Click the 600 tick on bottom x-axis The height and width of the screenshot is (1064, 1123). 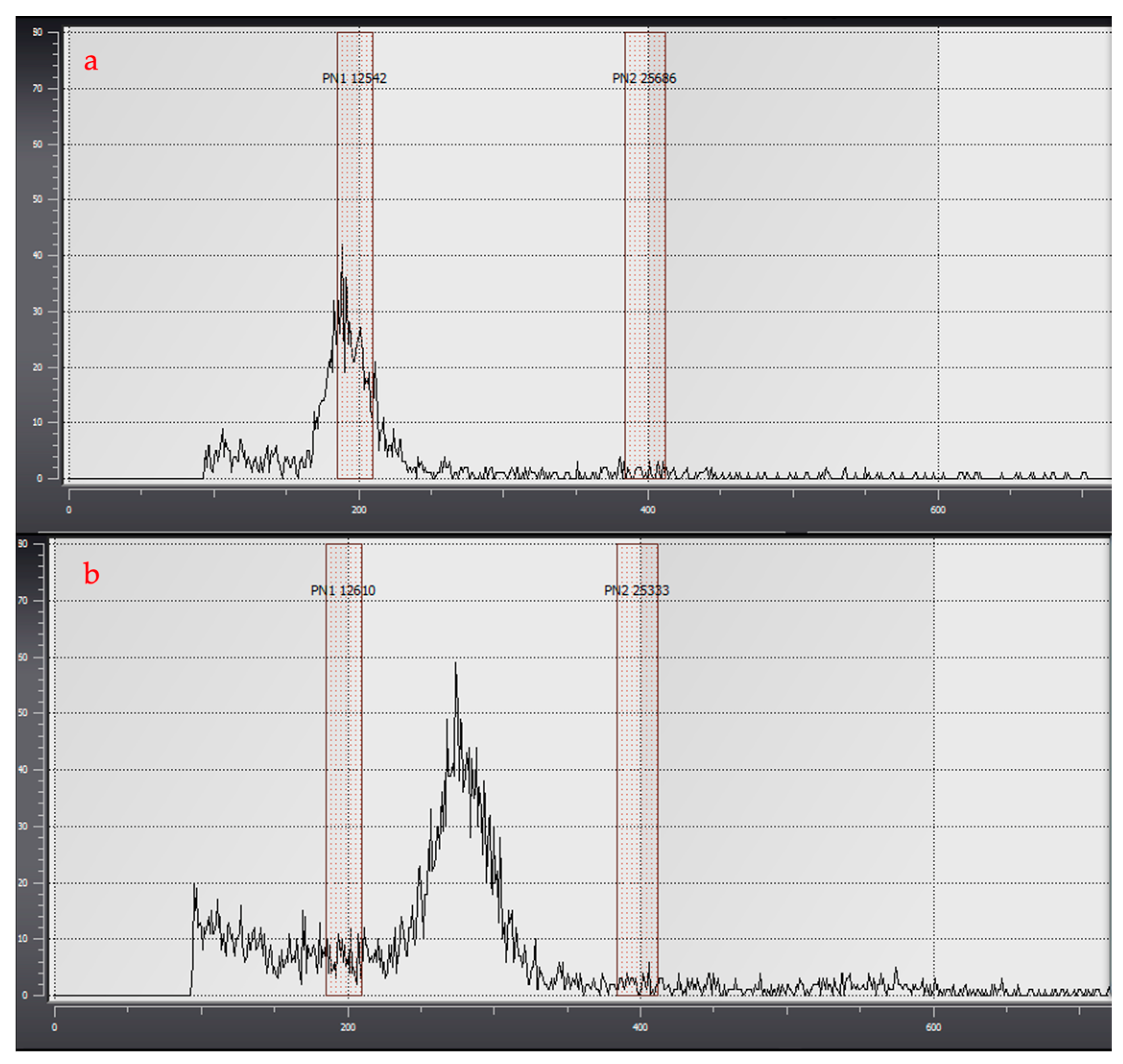(933, 1027)
